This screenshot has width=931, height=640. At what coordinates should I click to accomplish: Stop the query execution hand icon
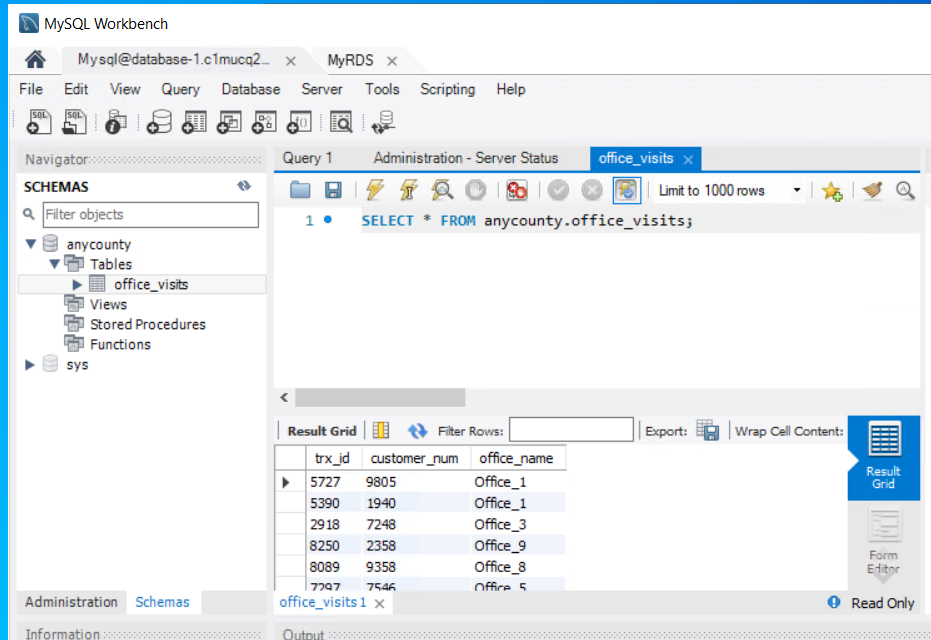[x=476, y=190]
